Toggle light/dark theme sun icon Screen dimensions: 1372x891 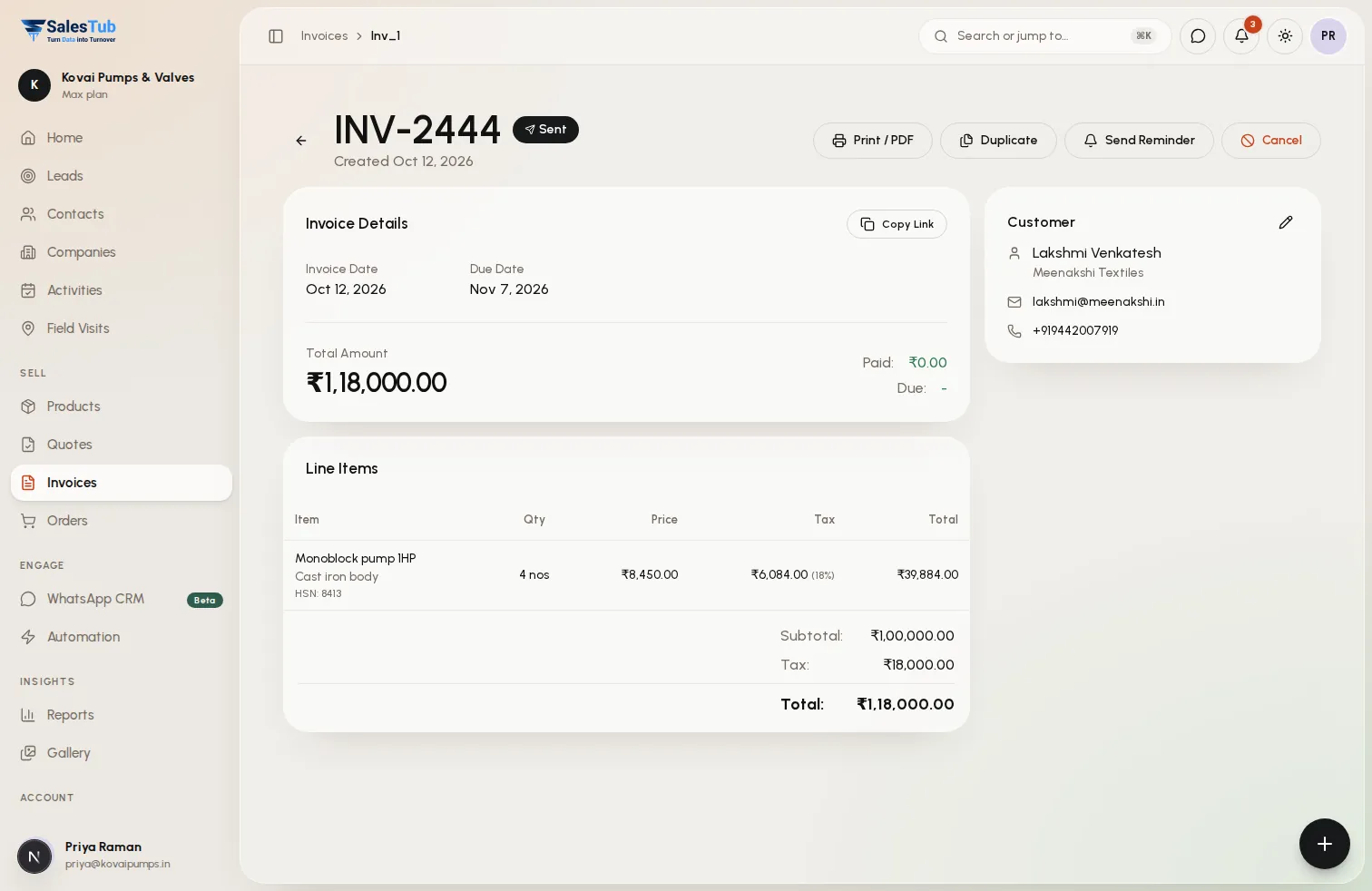point(1285,36)
